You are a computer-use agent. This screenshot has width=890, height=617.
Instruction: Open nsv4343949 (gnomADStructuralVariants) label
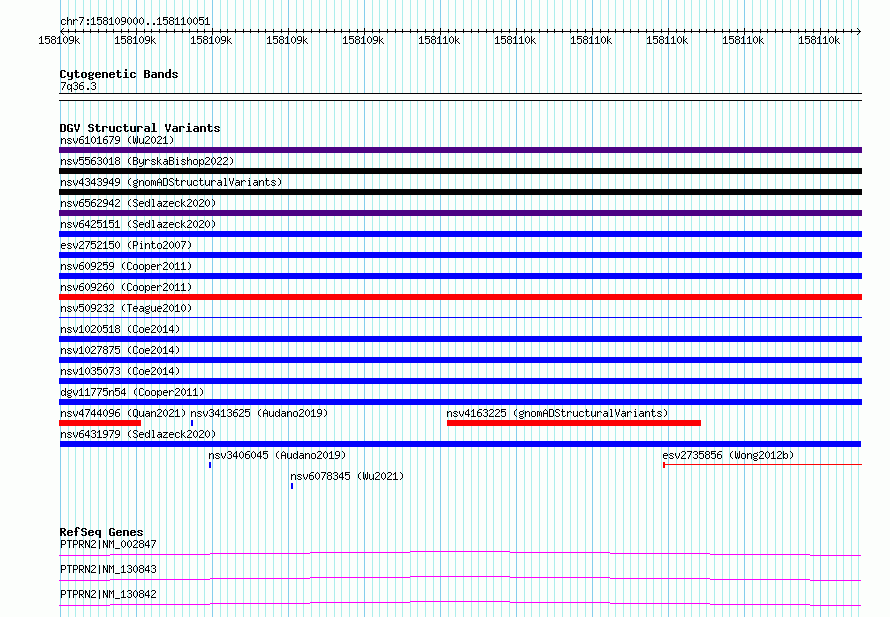pyautogui.click(x=171, y=182)
